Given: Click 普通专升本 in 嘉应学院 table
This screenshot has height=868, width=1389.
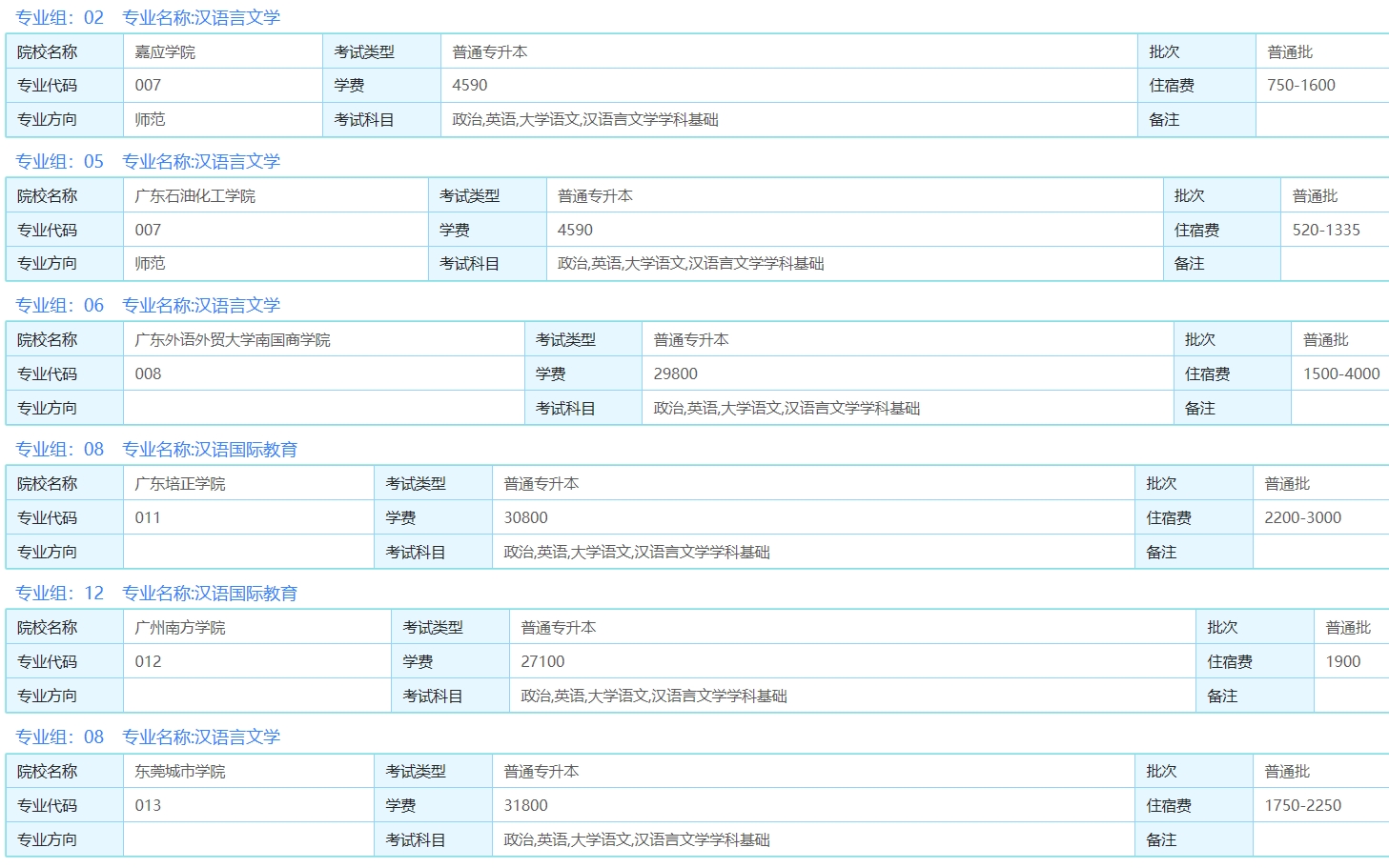Looking at the screenshot, I should coord(490,52).
